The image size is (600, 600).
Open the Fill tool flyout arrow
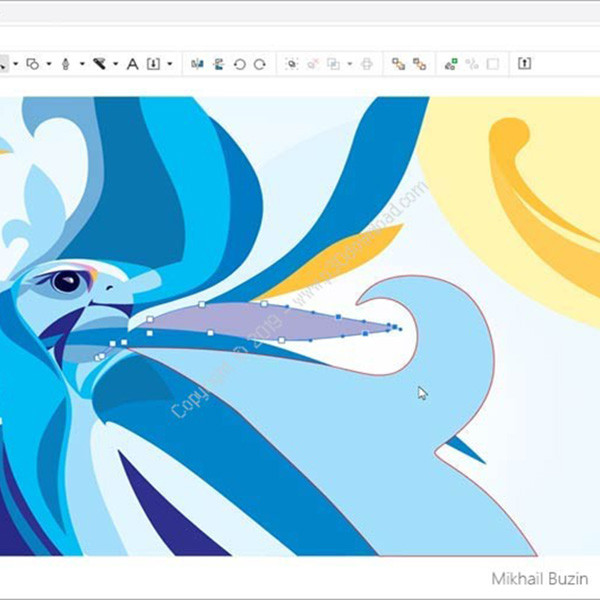[x=116, y=64]
